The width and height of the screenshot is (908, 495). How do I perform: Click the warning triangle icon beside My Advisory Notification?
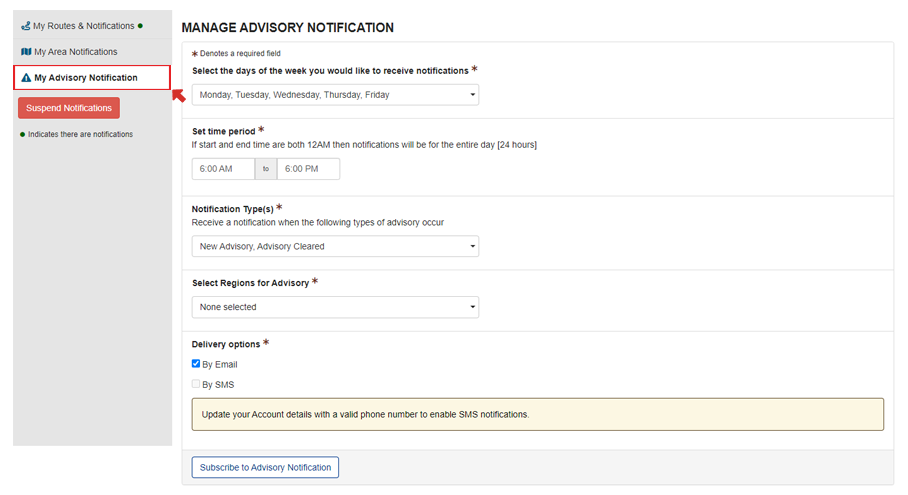point(26,78)
